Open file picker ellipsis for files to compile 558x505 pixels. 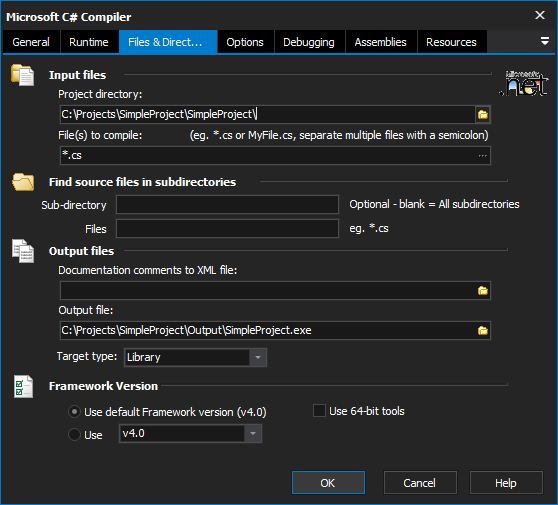(483, 156)
